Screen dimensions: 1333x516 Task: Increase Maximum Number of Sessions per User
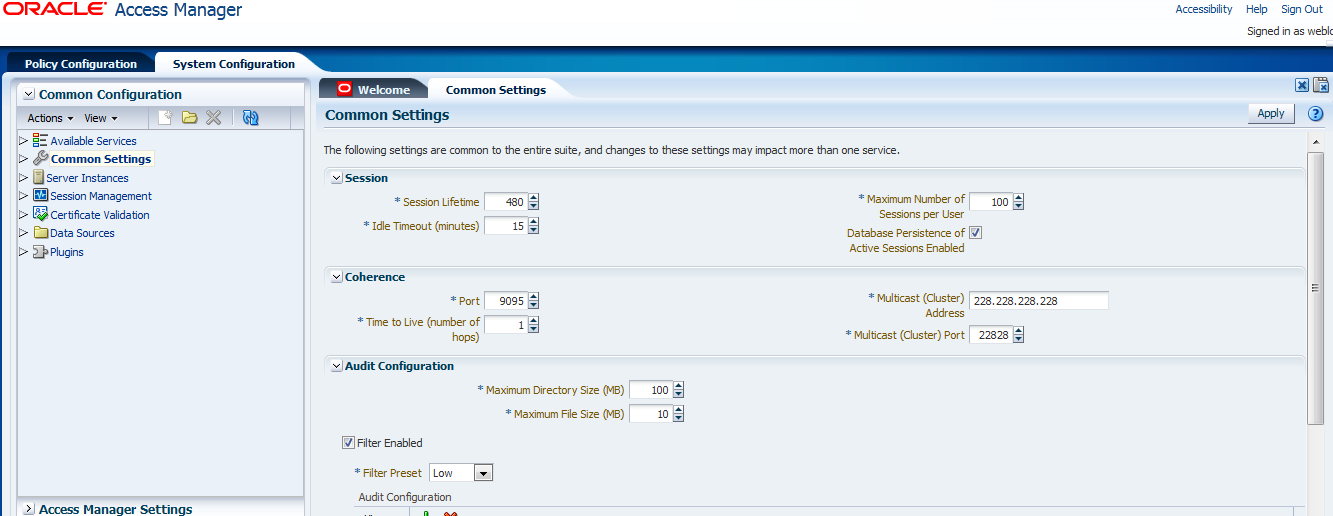[x=1018, y=198]
